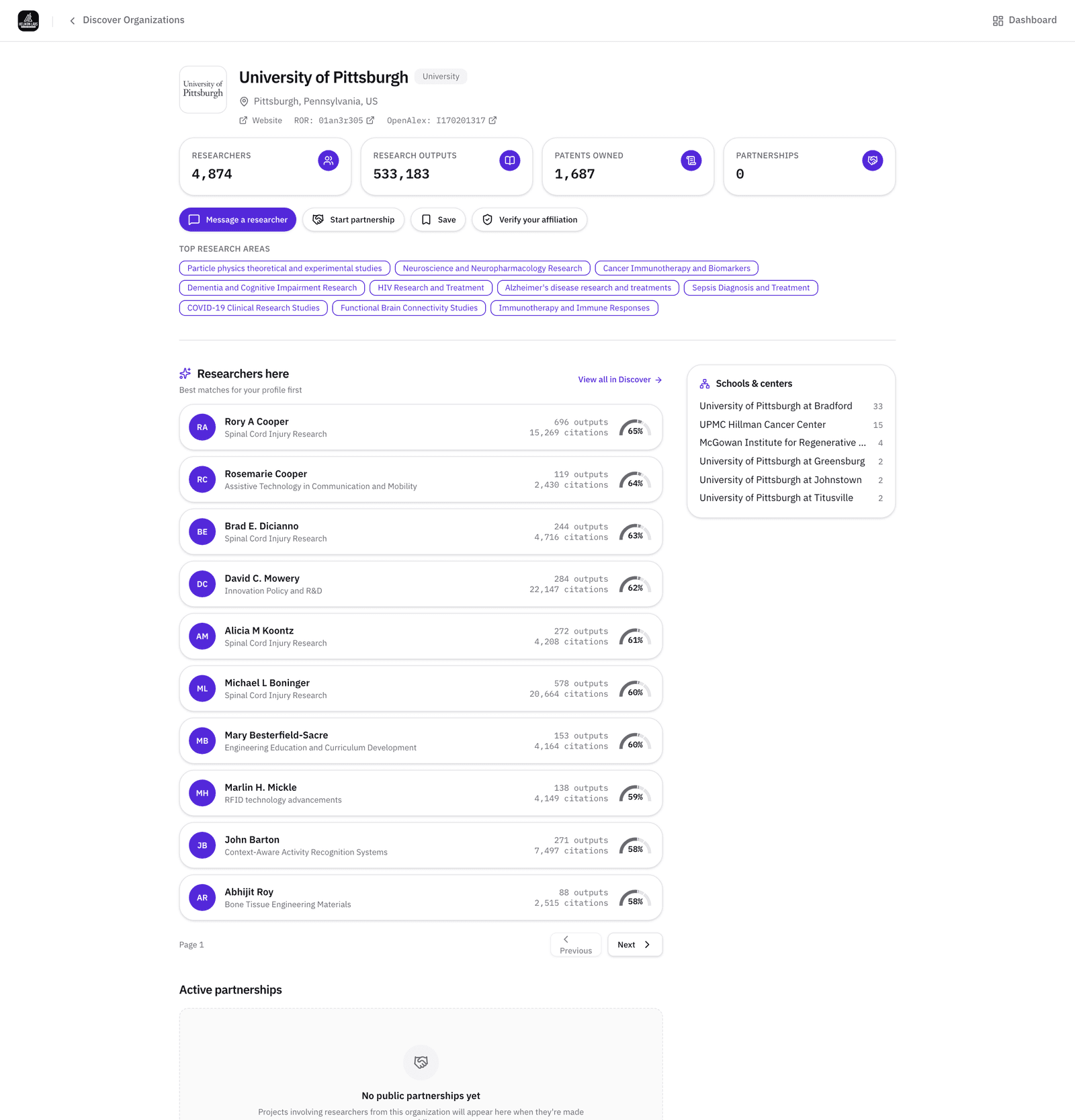
Task: Open the Dashboard grid icon
Action: point(998,21)
